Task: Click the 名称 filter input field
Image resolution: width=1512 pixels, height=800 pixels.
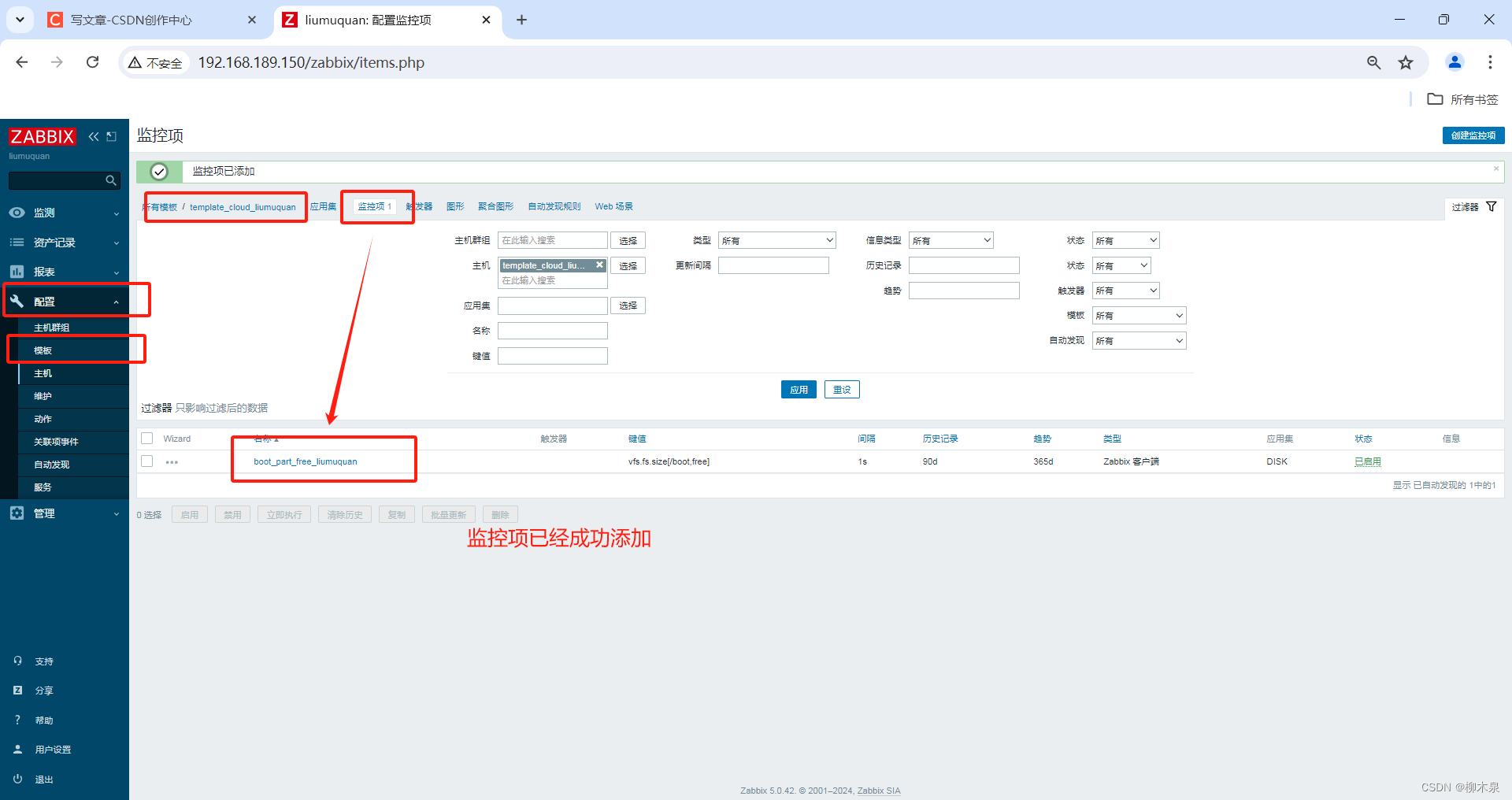Action: pos(553,331)
